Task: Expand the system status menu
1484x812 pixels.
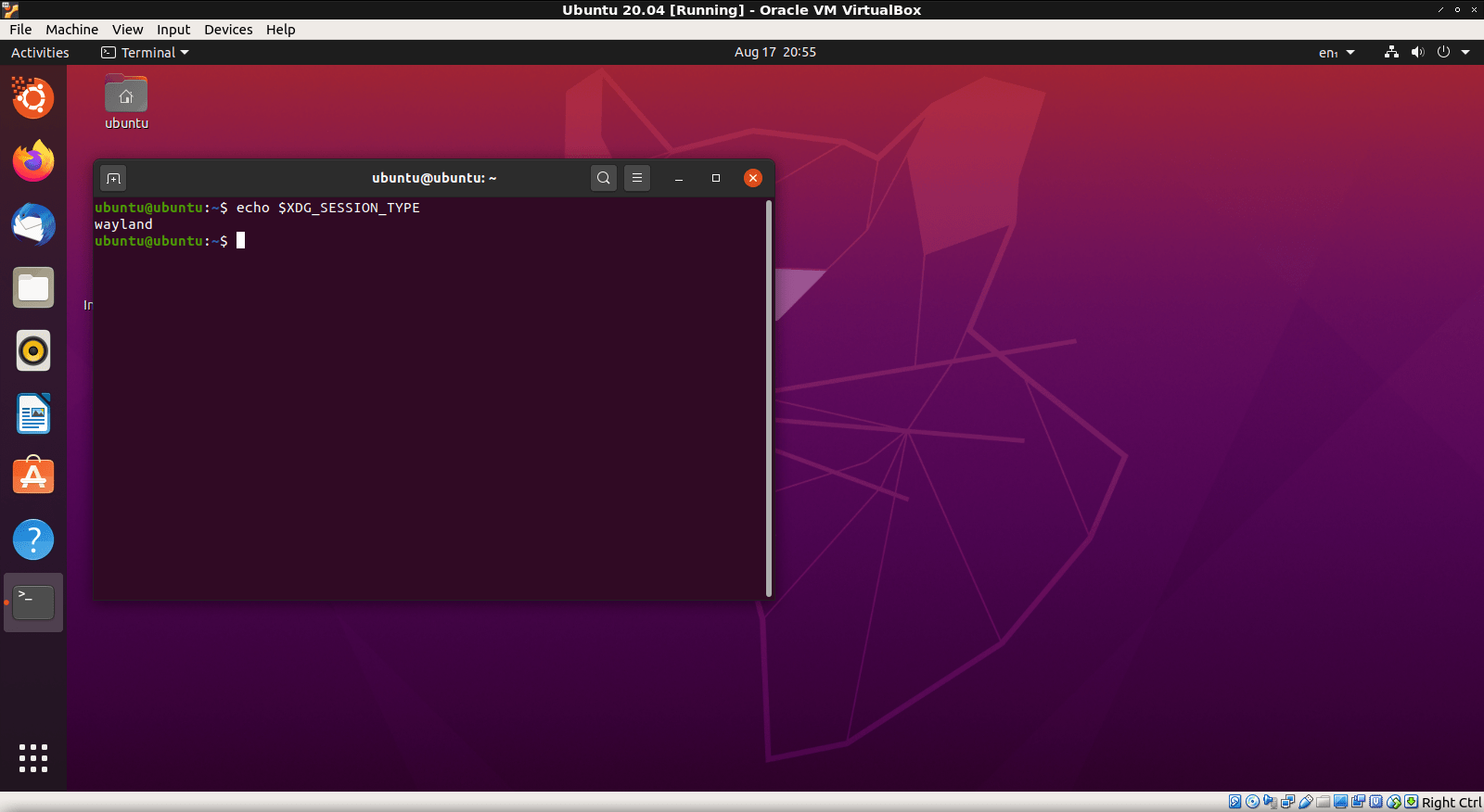Action: click(1428, 53)
